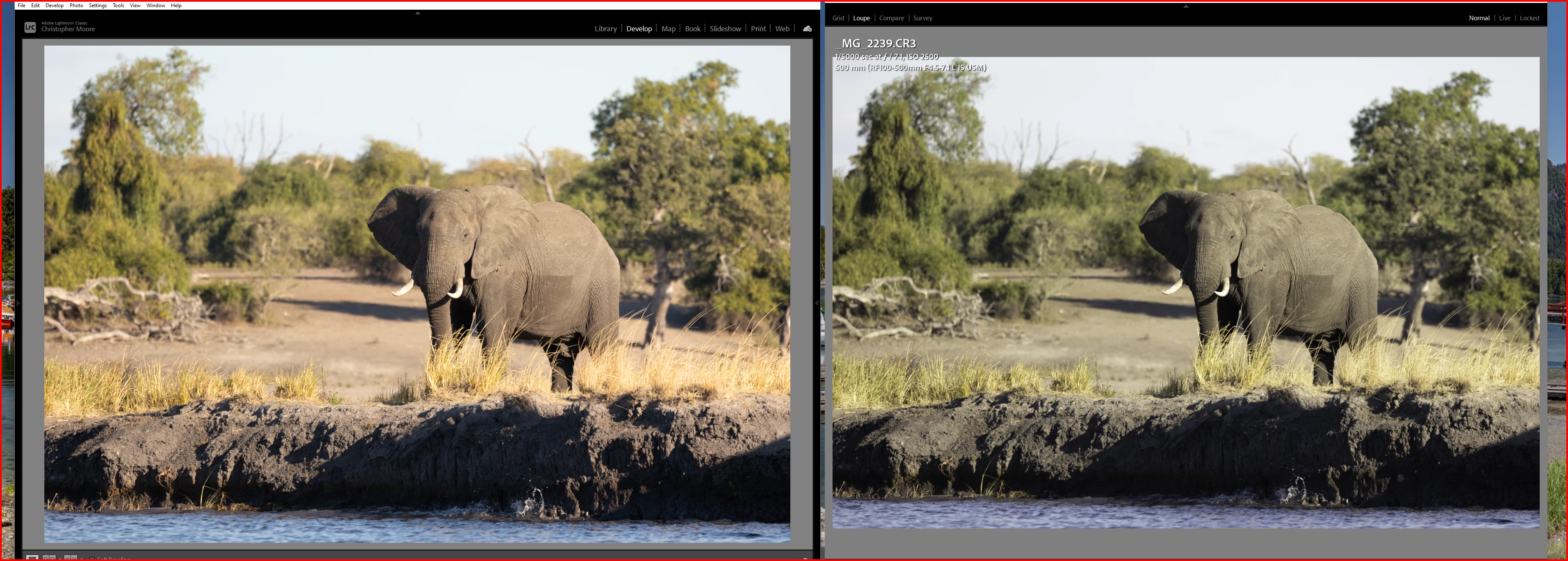Open the Settings menu
1568x561 pixels.
coord(98,5)
